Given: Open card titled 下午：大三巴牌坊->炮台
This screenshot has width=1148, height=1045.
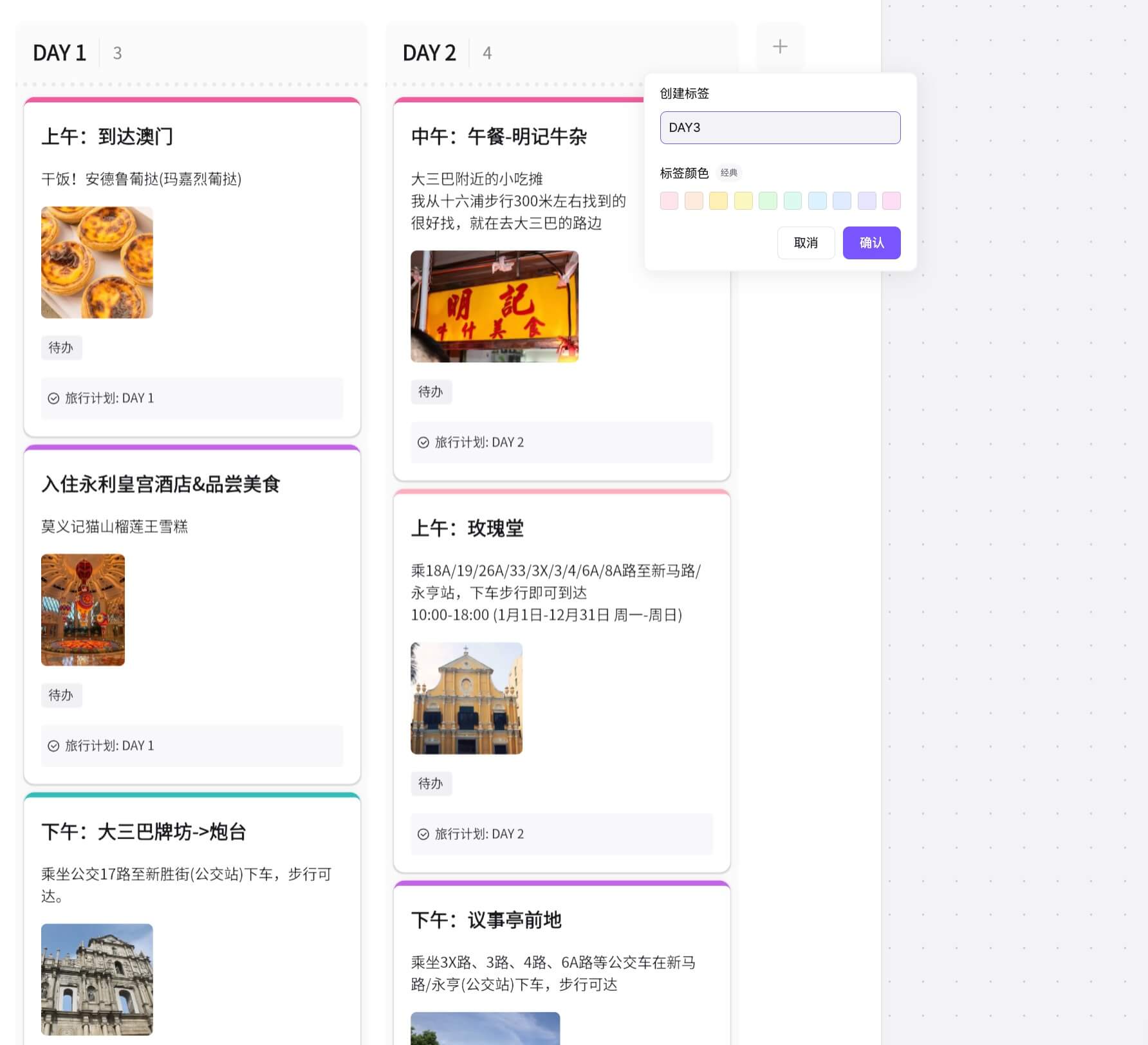Looking at the screenshot, I should [144, 832].
